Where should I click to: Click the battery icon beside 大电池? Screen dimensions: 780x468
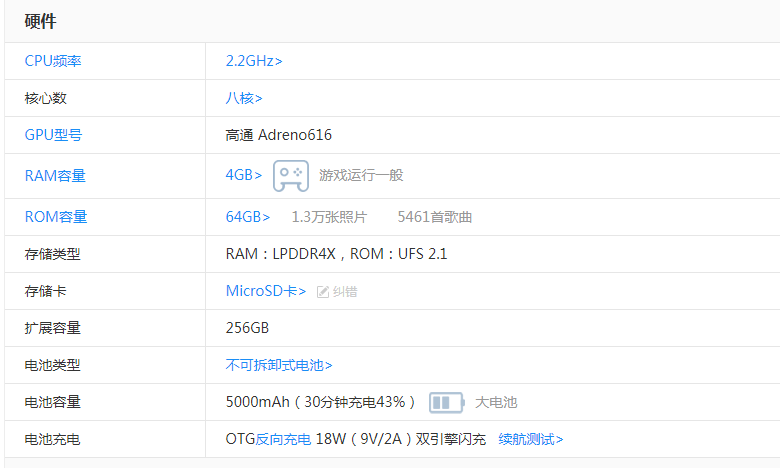447,402
